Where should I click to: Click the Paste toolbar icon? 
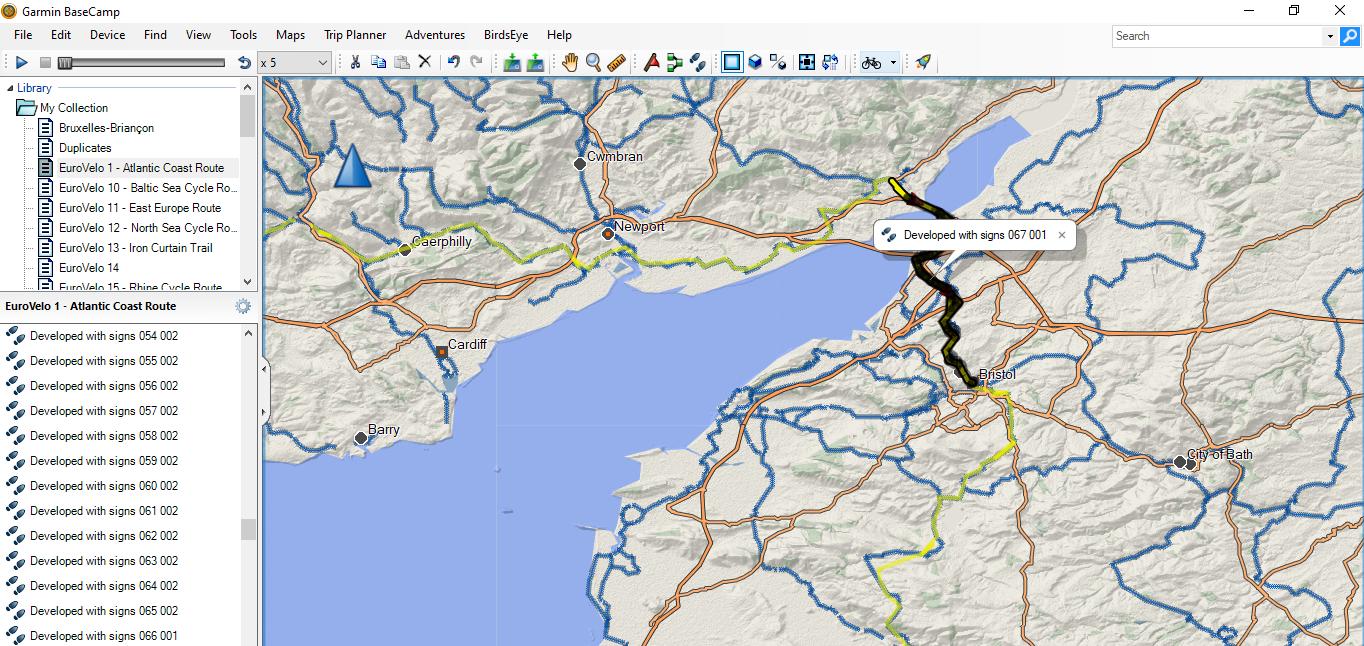[401, 62]
